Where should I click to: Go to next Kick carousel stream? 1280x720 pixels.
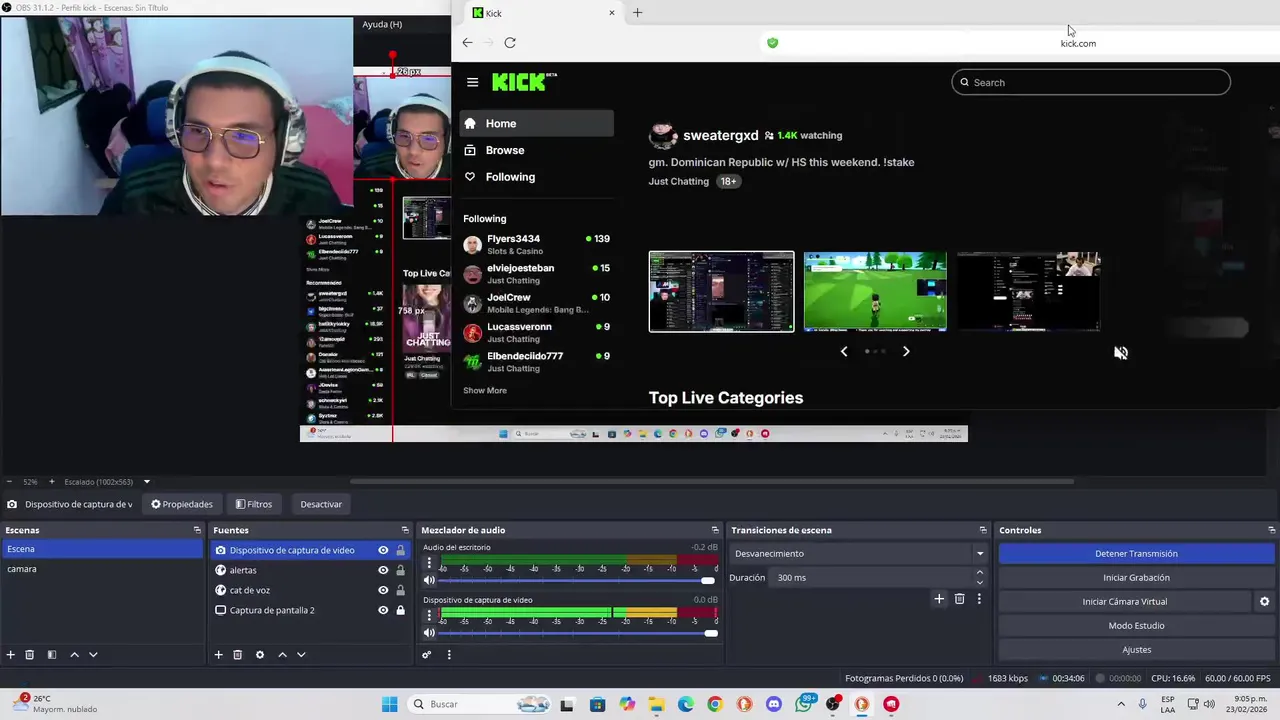pos(906,351)
